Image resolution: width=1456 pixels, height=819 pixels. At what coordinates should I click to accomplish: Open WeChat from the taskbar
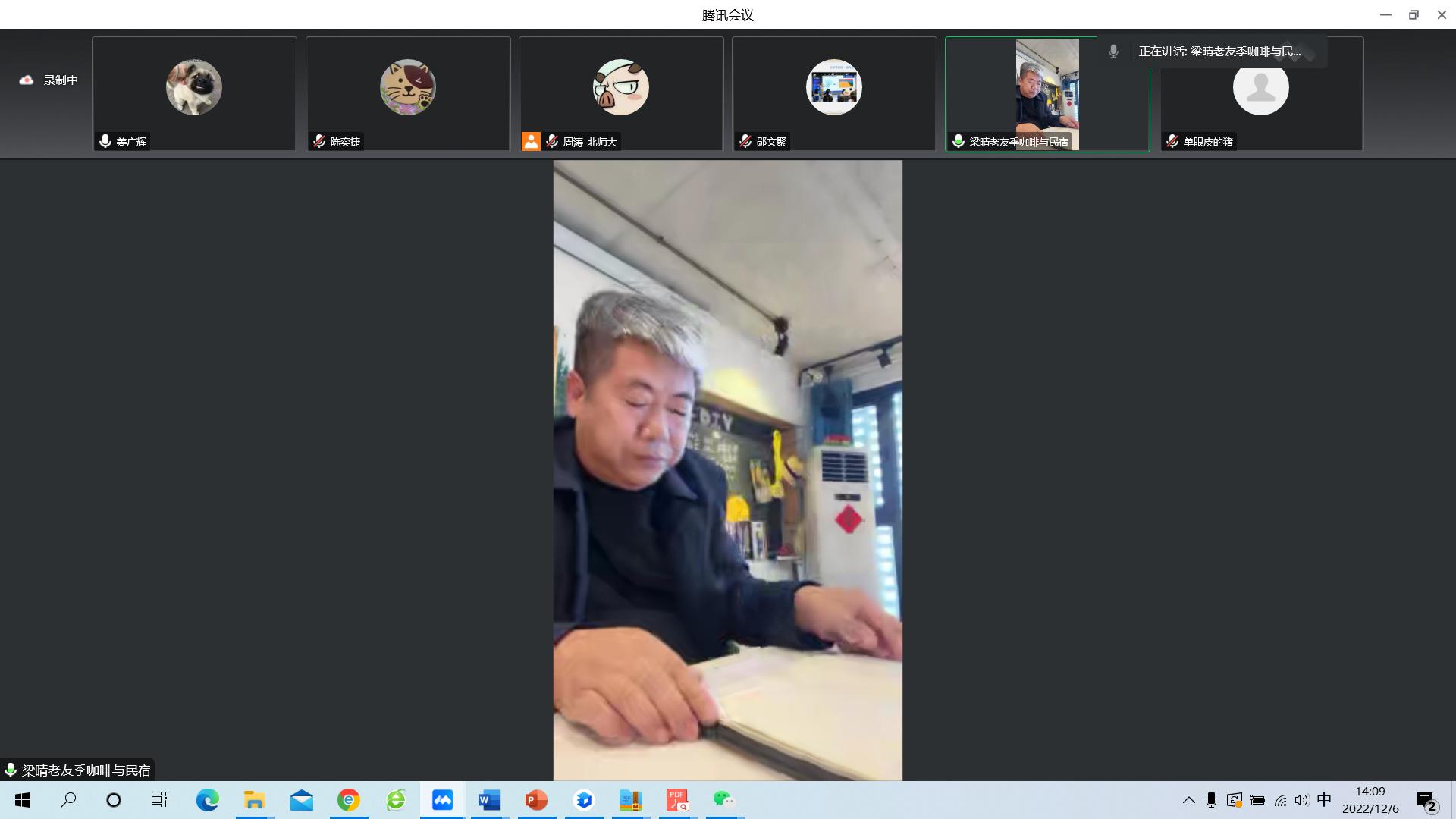tap(723, 800)
